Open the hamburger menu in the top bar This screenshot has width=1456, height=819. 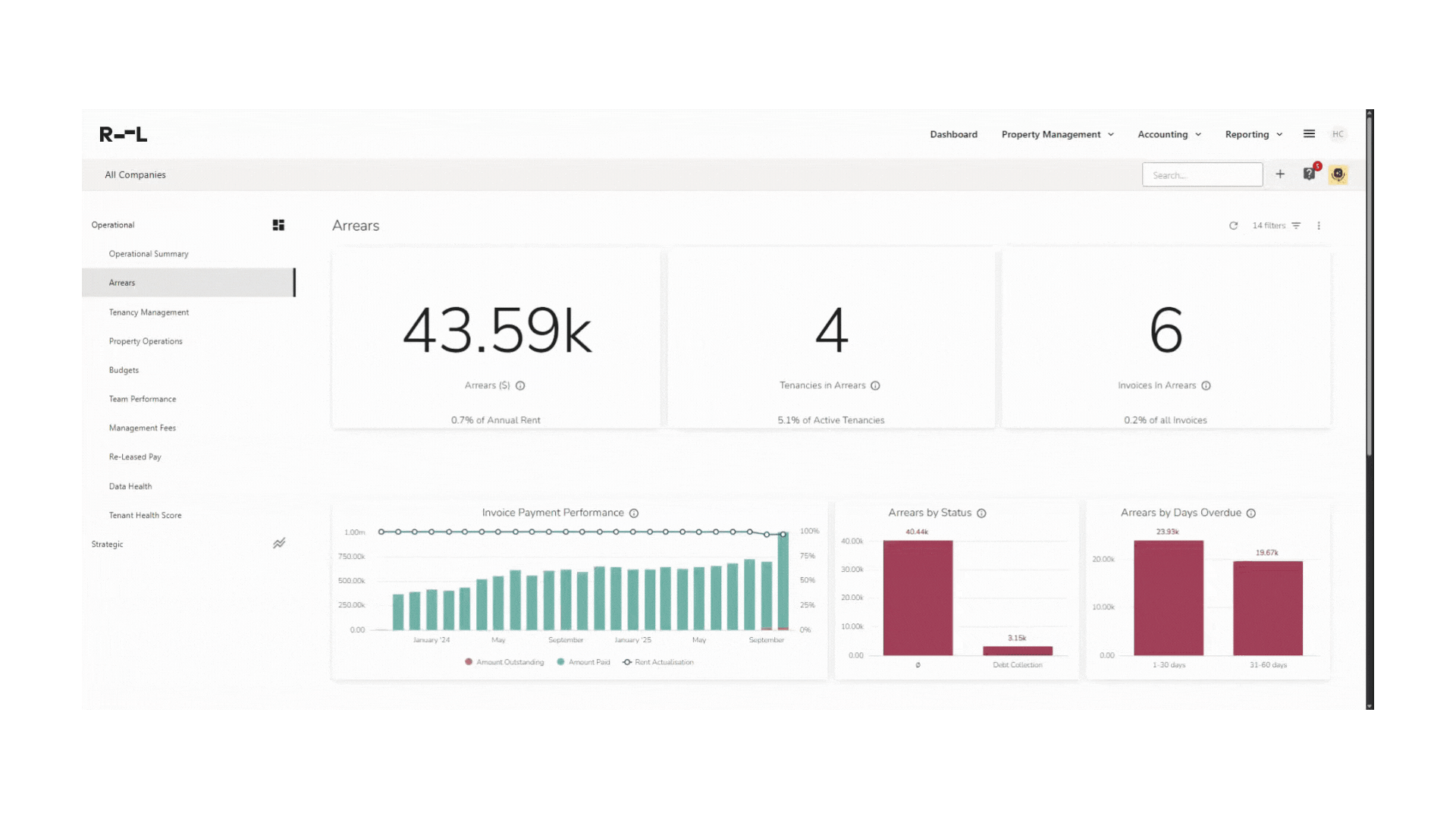tap(1309, 133)
